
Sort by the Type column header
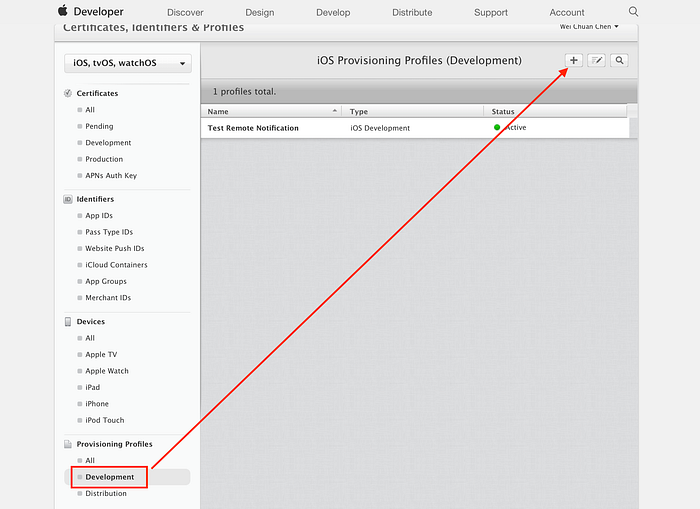(413, 111)
